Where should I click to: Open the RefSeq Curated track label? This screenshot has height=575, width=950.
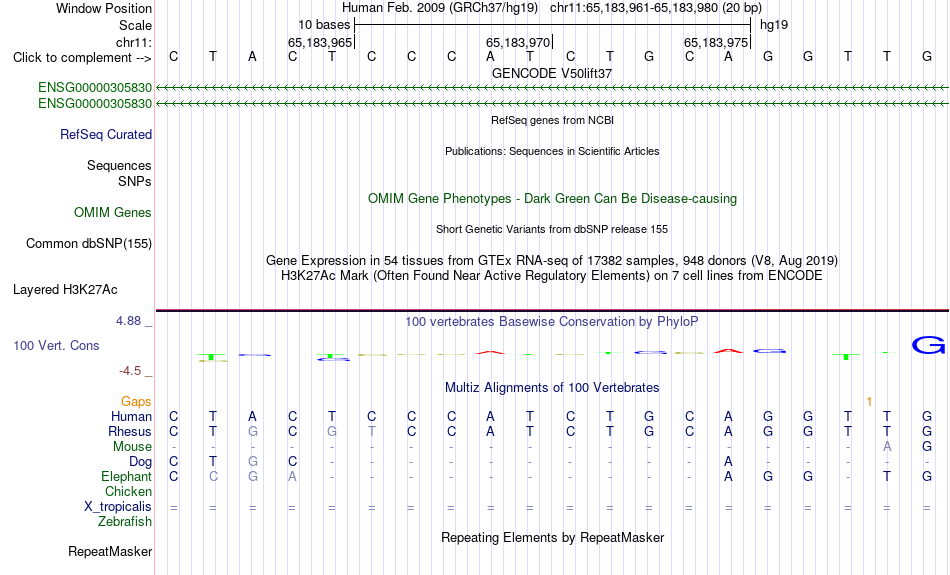click(x=106, y=135)
